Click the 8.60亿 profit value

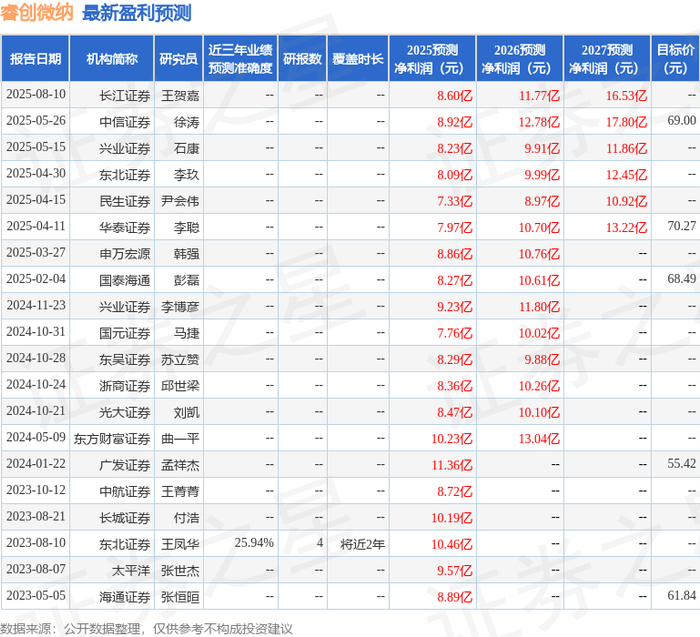click(x=454, y=96)
